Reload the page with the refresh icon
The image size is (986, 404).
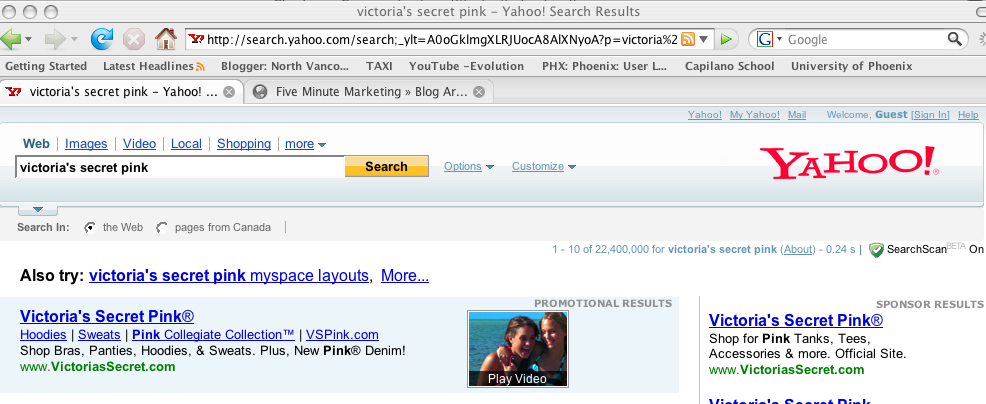(101, 39)
